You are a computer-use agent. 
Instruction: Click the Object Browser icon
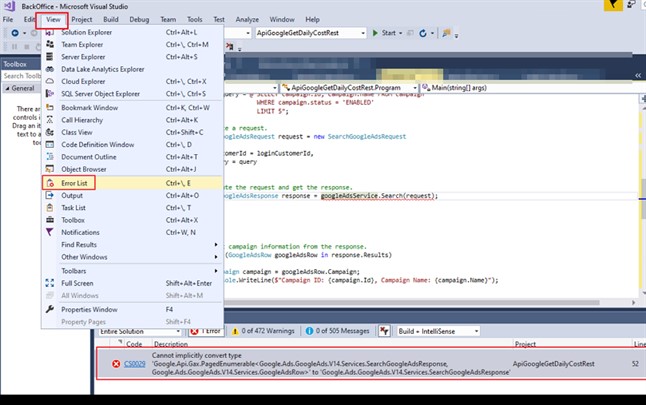tap(50, 169)
